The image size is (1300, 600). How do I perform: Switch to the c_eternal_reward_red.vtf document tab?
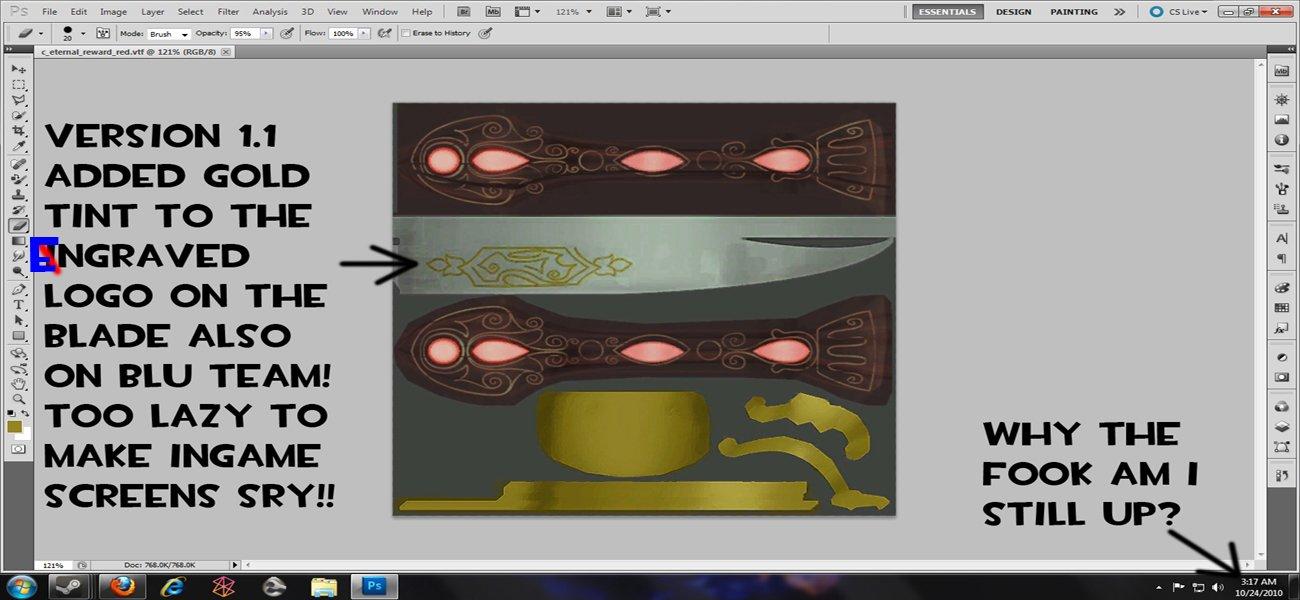[x=130, y=50]
